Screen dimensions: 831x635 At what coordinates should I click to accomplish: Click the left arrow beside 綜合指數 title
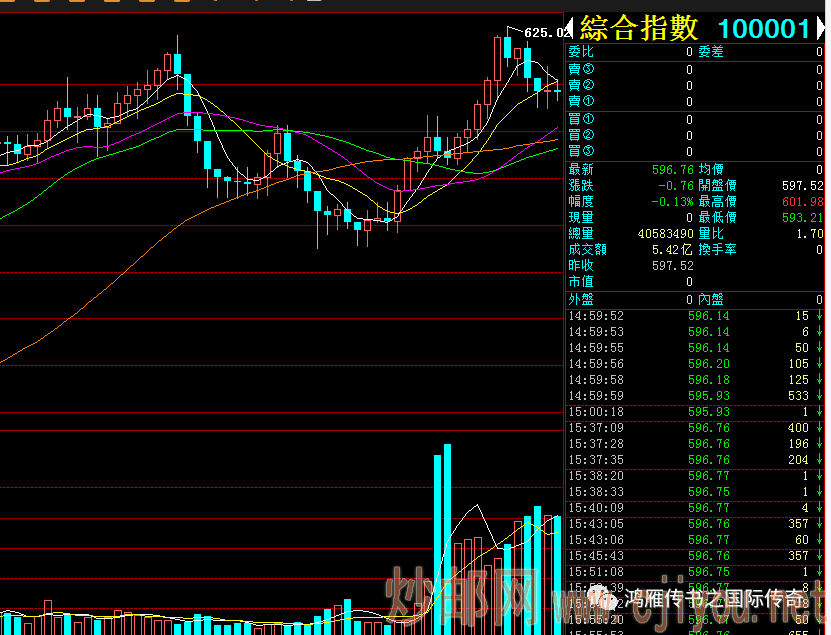click(x=571, y=29)
